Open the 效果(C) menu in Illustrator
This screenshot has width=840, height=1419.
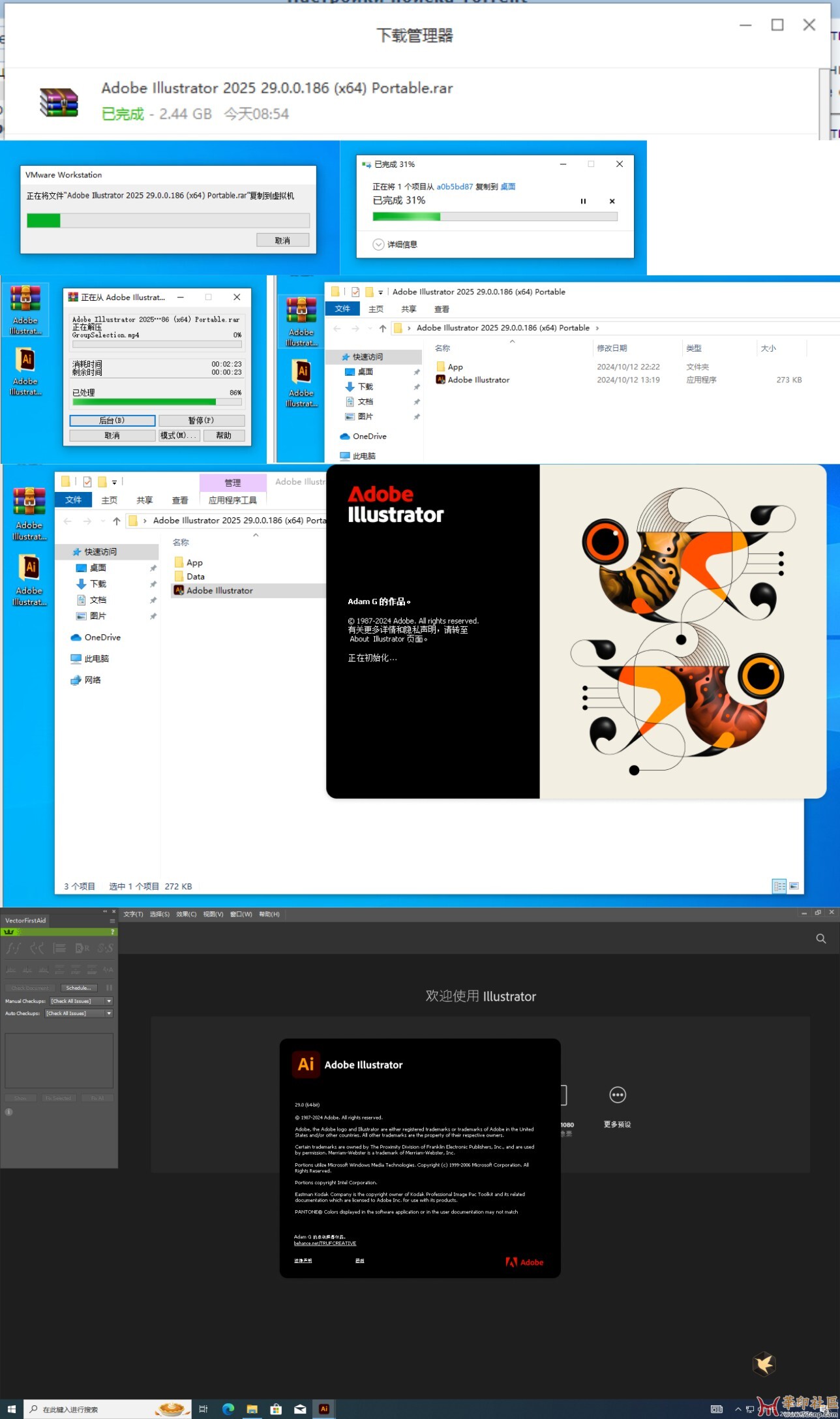coord(187,914)
